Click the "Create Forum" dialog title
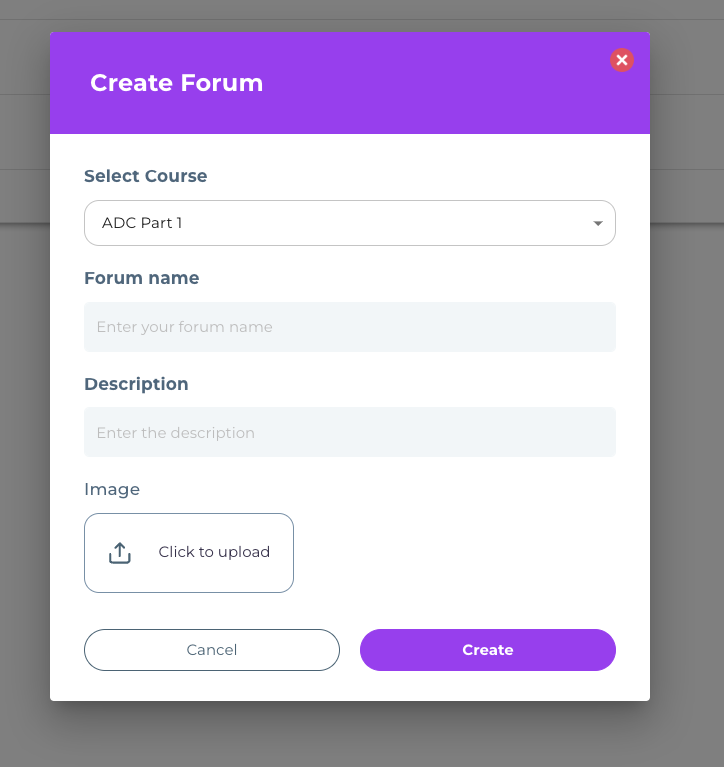This screenshot has height=767, width=724. (x=177, y=83)
